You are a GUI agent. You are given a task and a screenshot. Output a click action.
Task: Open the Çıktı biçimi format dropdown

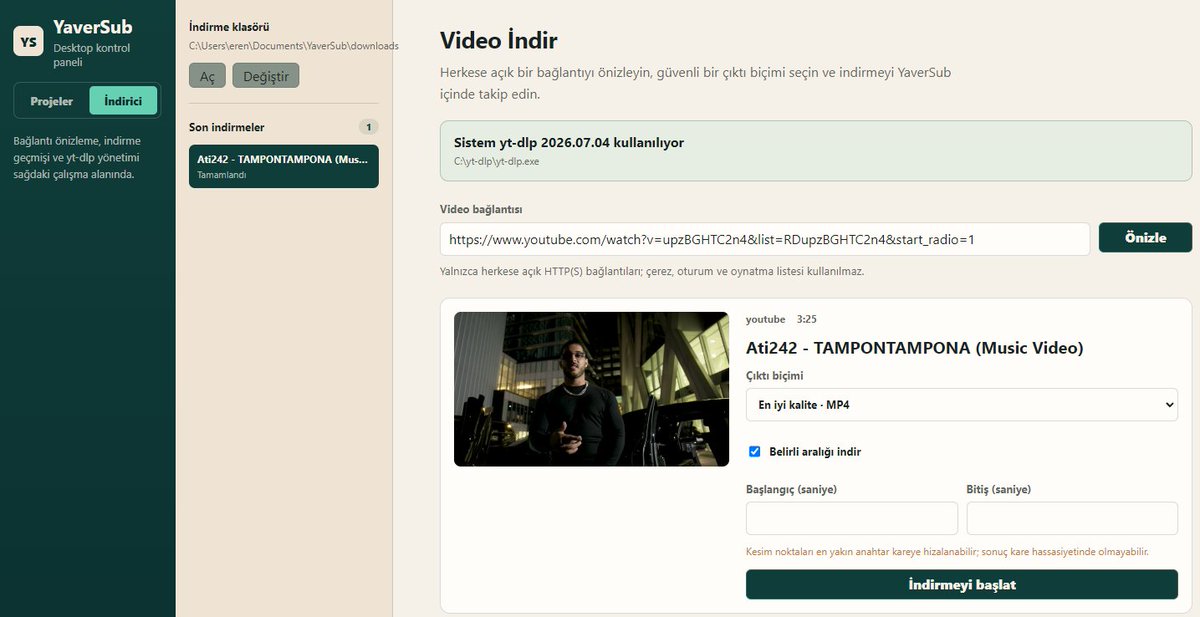coord(962,405)
